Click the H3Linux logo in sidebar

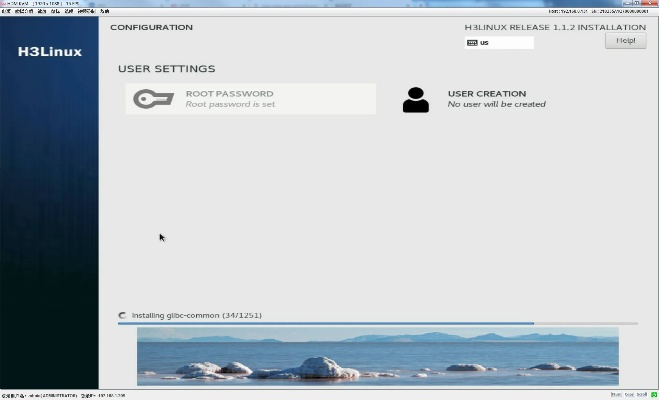click(50, 51)
